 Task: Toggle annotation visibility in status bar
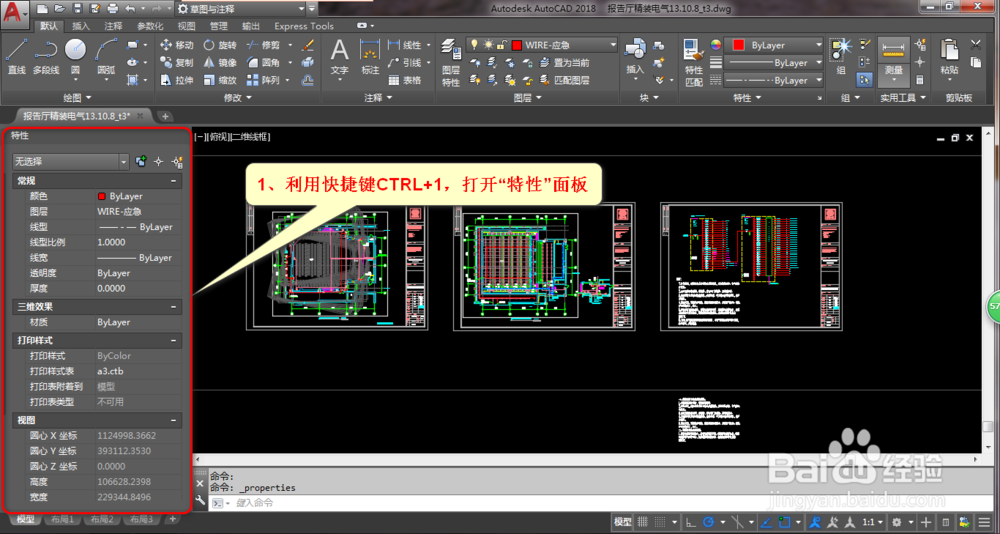(x=816, y=521)
